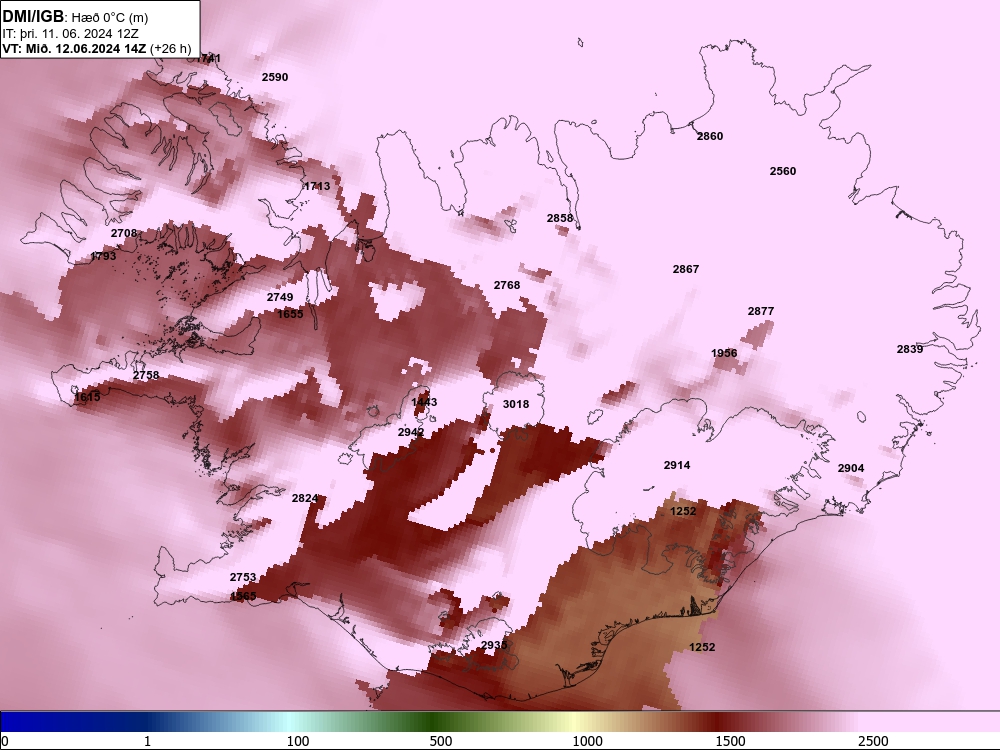The height and width of the screenshot is (750, 1000).
Task: Select the 2935 label on the south coast
Action: 494,645
